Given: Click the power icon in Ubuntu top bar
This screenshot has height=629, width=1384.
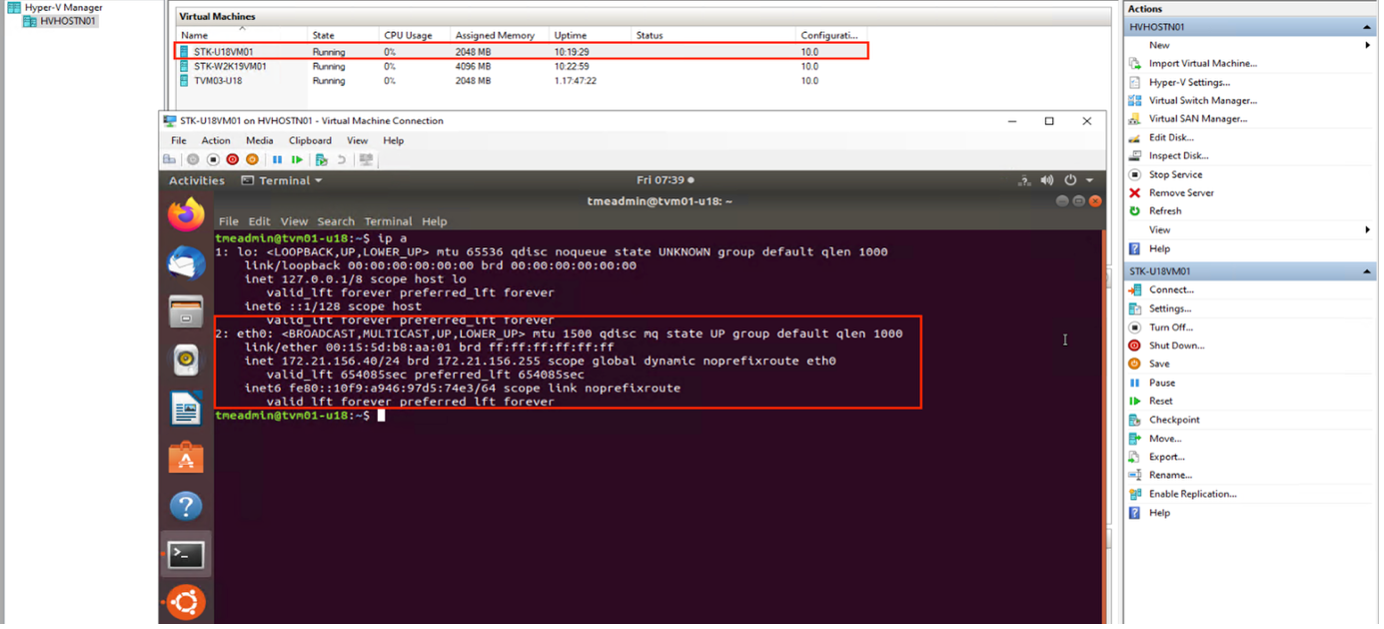Looking at the screenshot, I should [1070, 181].
